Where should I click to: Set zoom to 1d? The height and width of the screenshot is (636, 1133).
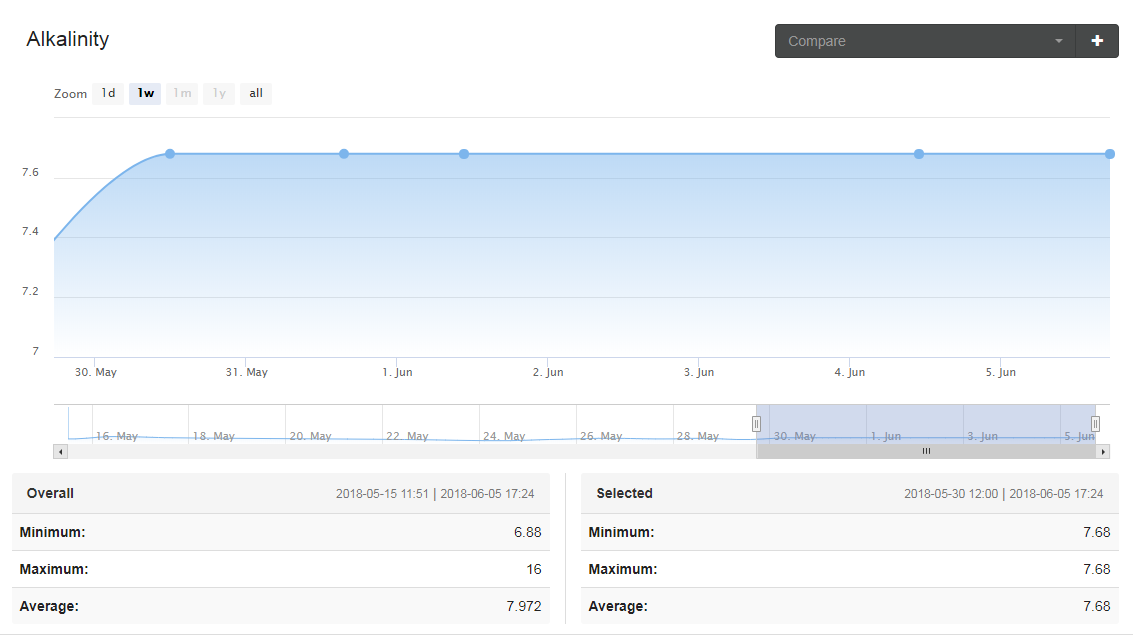coord(108,94)
